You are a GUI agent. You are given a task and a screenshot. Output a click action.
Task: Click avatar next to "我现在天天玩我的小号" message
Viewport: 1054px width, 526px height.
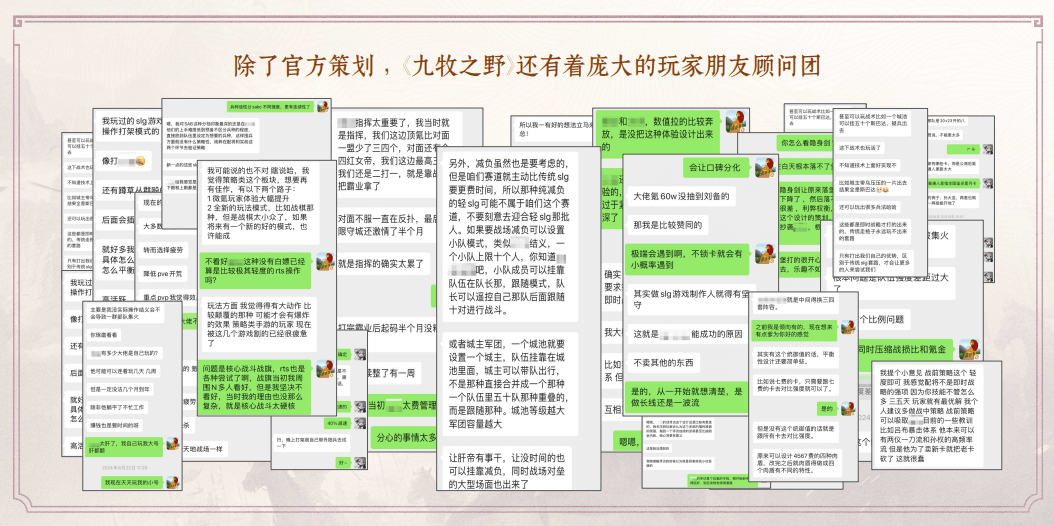pyautogui.click(x=172, y=482)
